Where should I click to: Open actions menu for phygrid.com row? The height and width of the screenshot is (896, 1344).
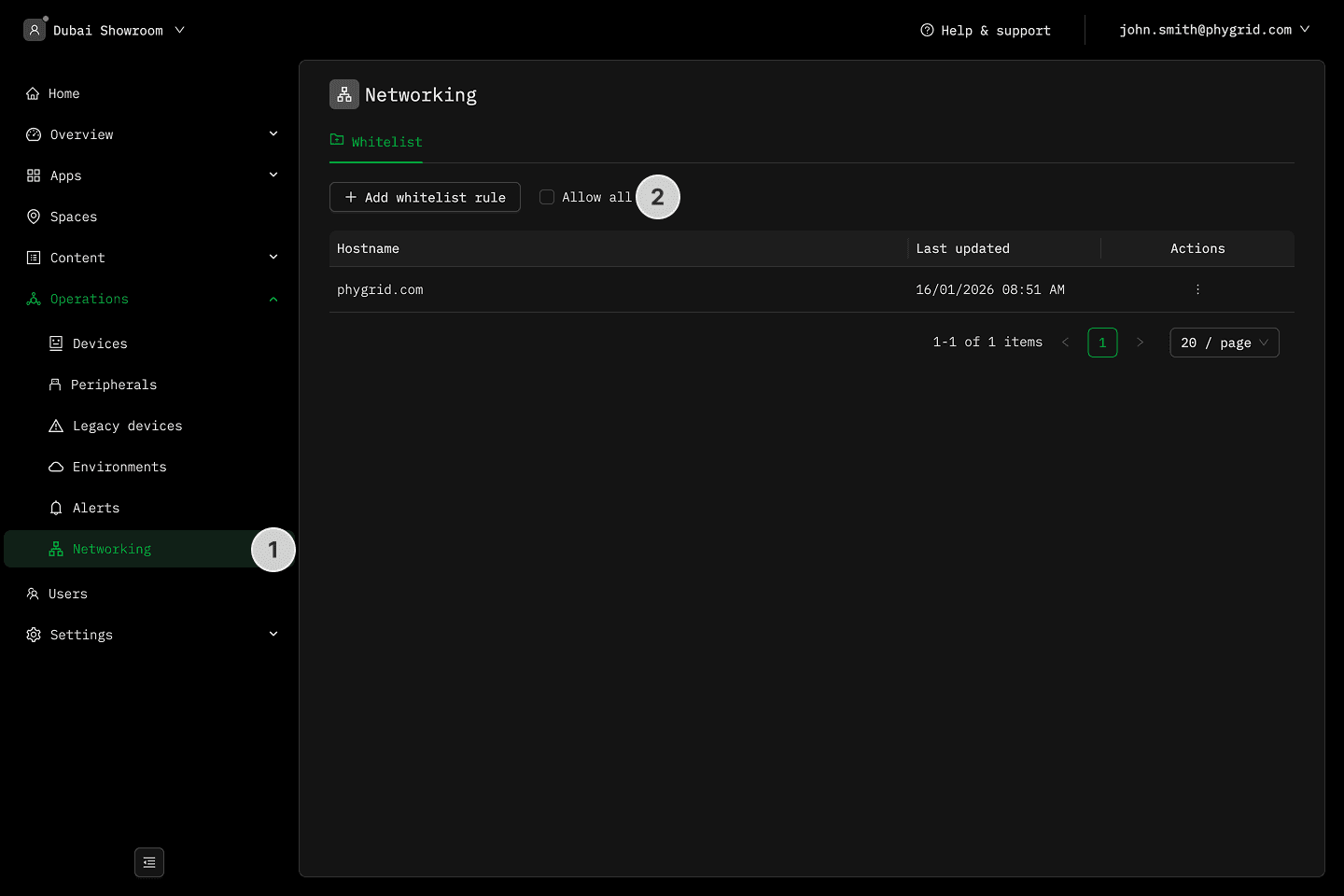pyautogui.click(x=1197, y=289)
